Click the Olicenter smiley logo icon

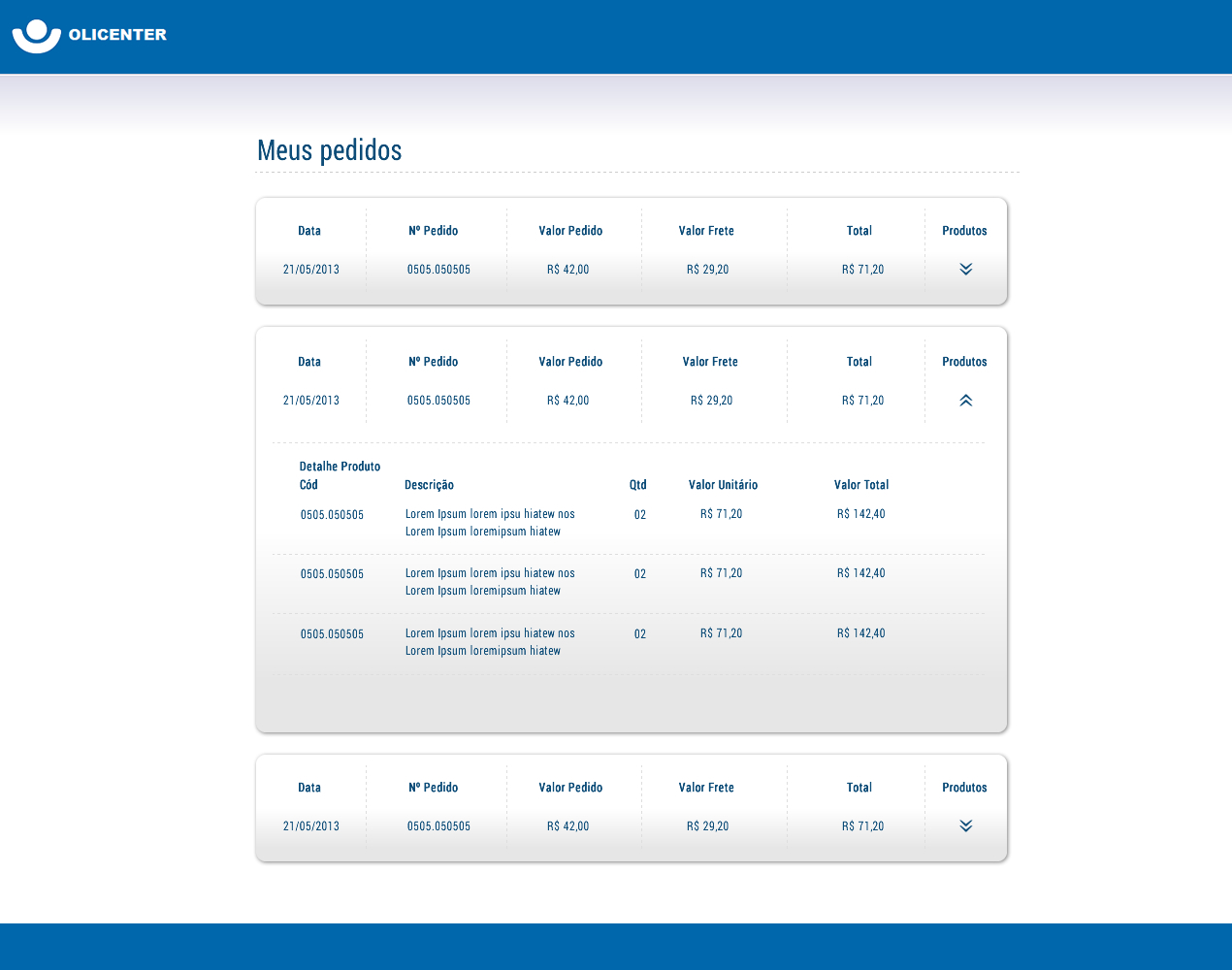[37, 36]
